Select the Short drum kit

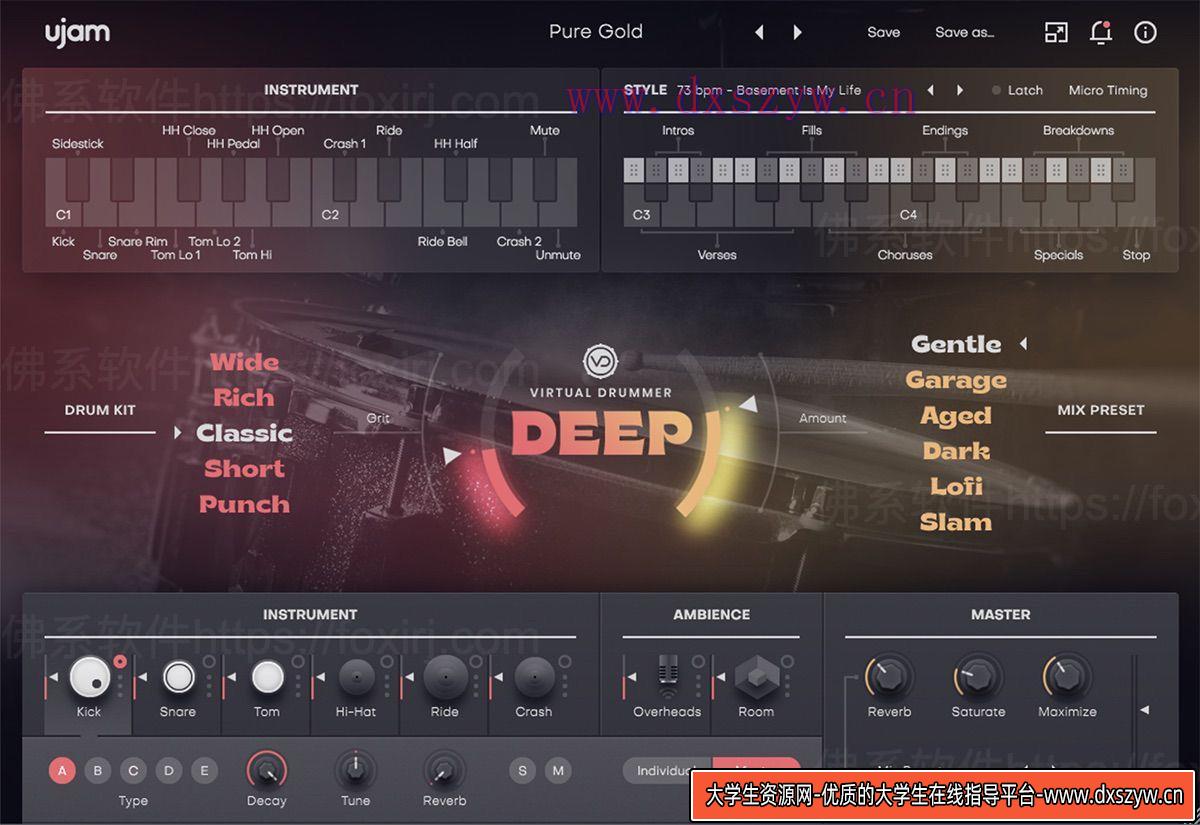[x=245, y=468]
